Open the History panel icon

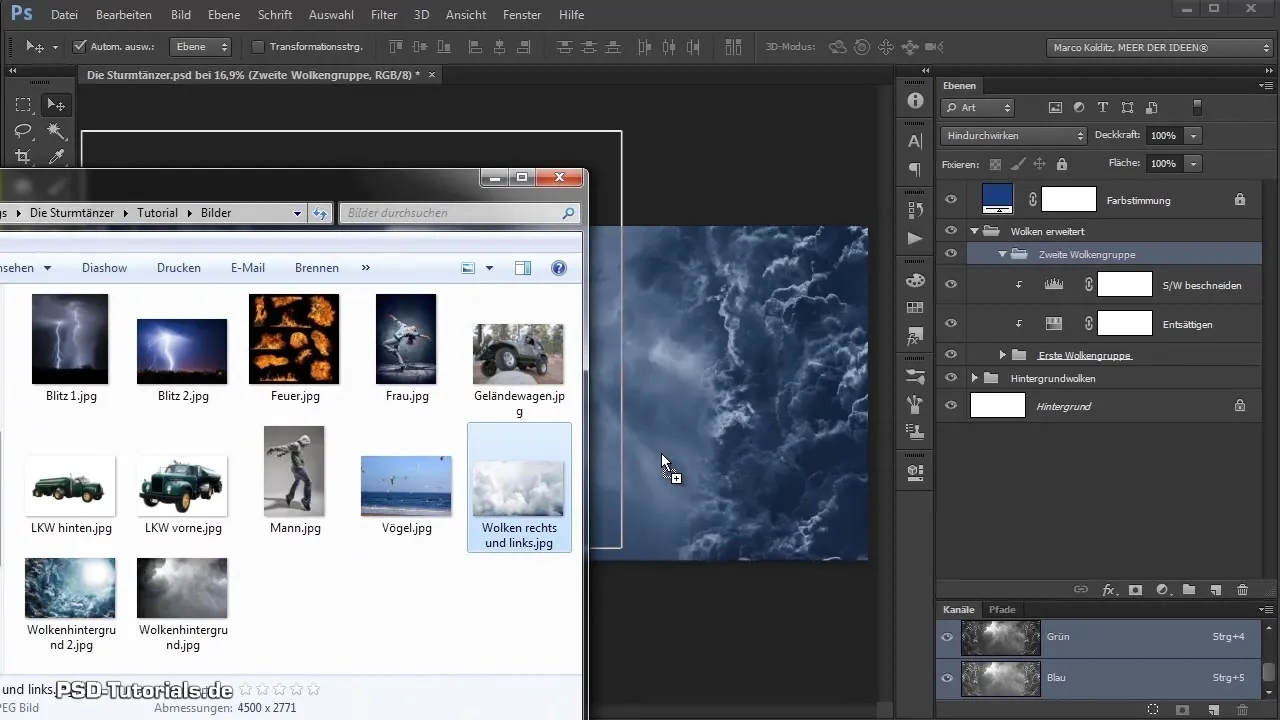click(914, 210)
